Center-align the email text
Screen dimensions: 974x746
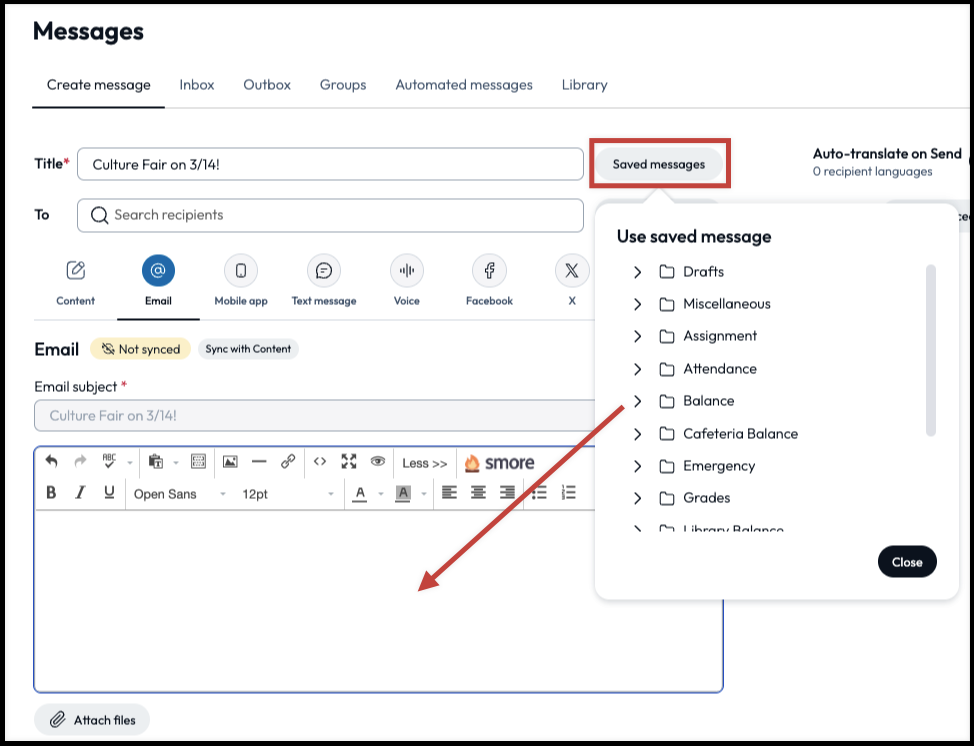pyautogui.click(x=479, y=493)
